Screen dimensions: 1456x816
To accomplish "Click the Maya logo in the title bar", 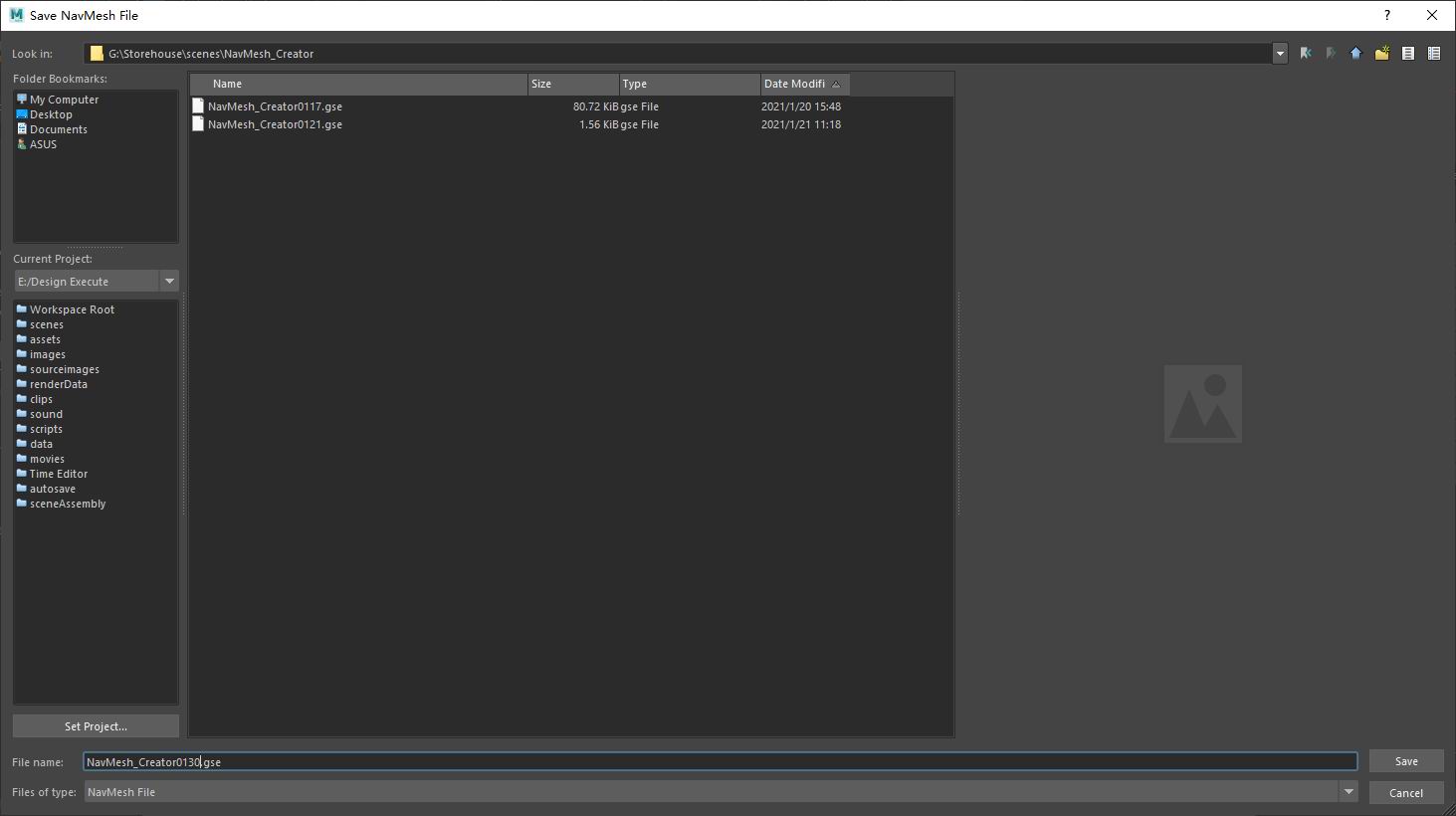I will (x=16, y=15).
